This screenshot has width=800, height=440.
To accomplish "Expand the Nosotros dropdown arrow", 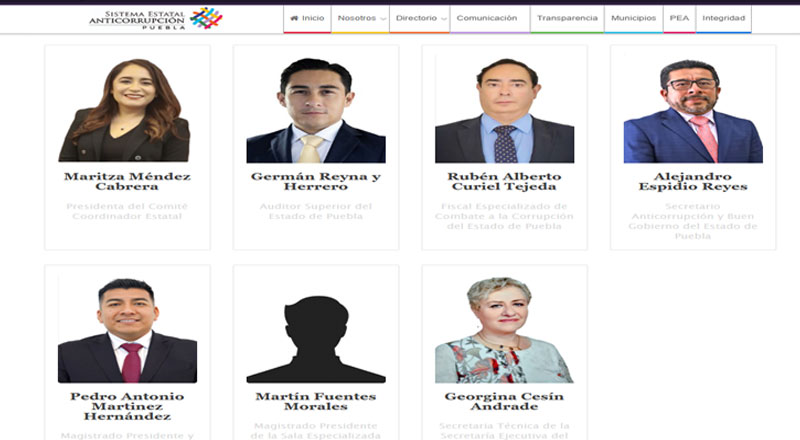I will (x=383, y=19).
